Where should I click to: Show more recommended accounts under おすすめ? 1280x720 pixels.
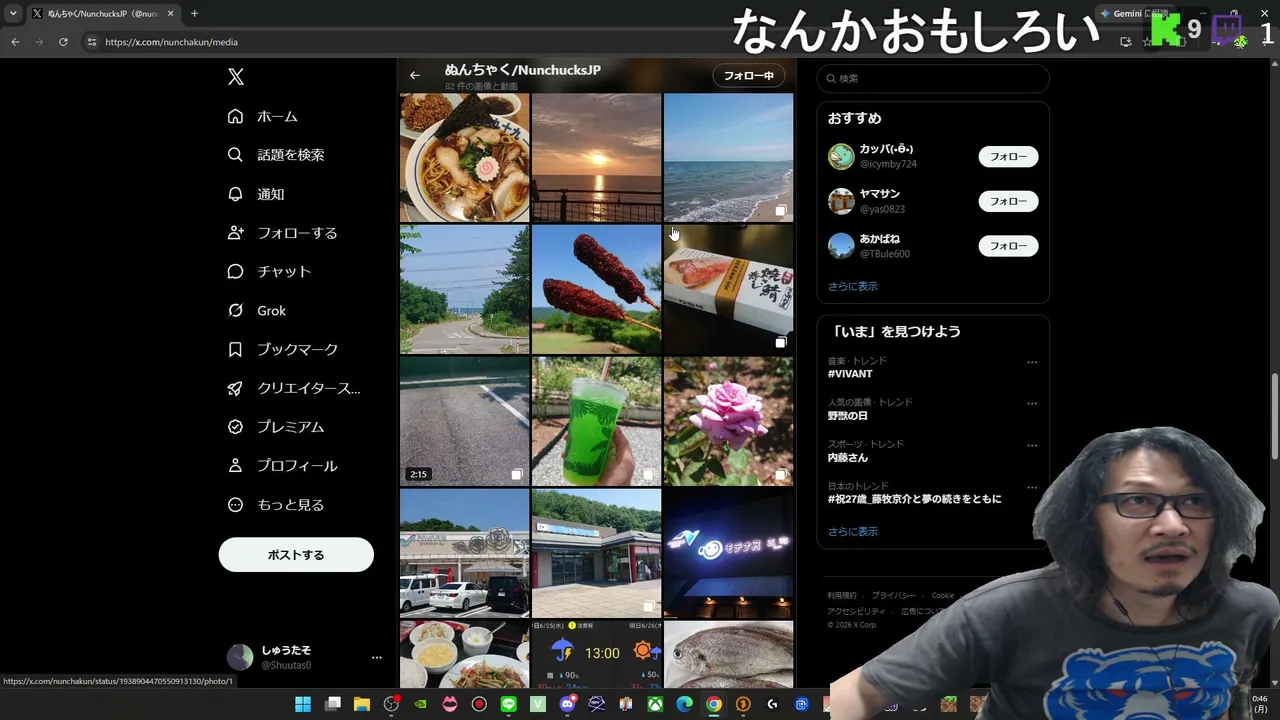853,286
